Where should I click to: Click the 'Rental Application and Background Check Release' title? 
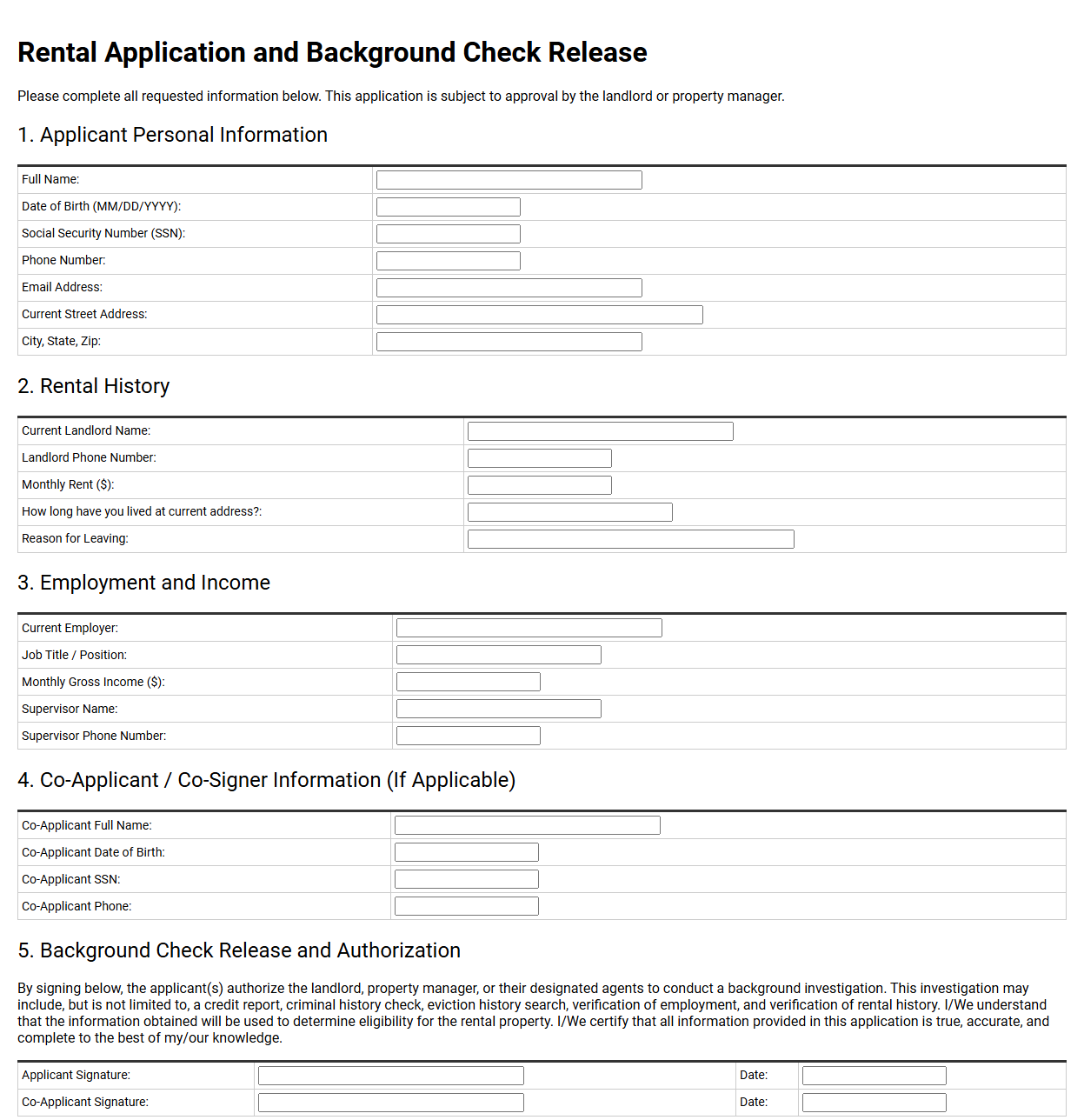[x=332, y=52]
